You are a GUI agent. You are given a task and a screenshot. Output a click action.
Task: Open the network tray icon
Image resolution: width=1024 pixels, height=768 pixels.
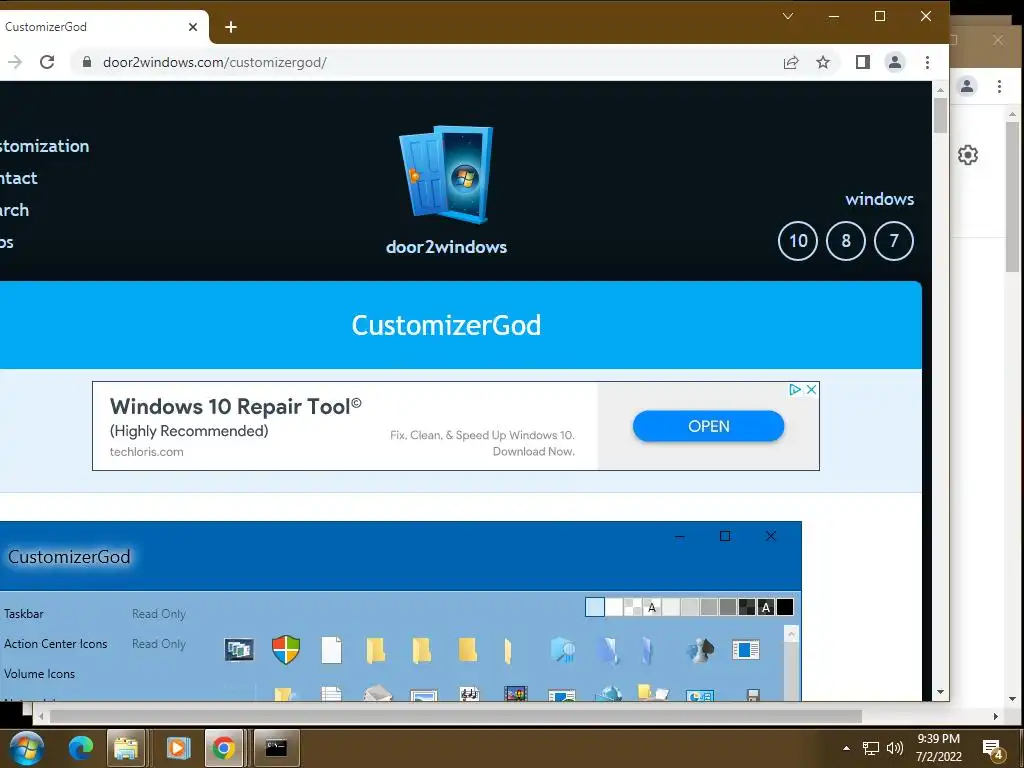871,748
